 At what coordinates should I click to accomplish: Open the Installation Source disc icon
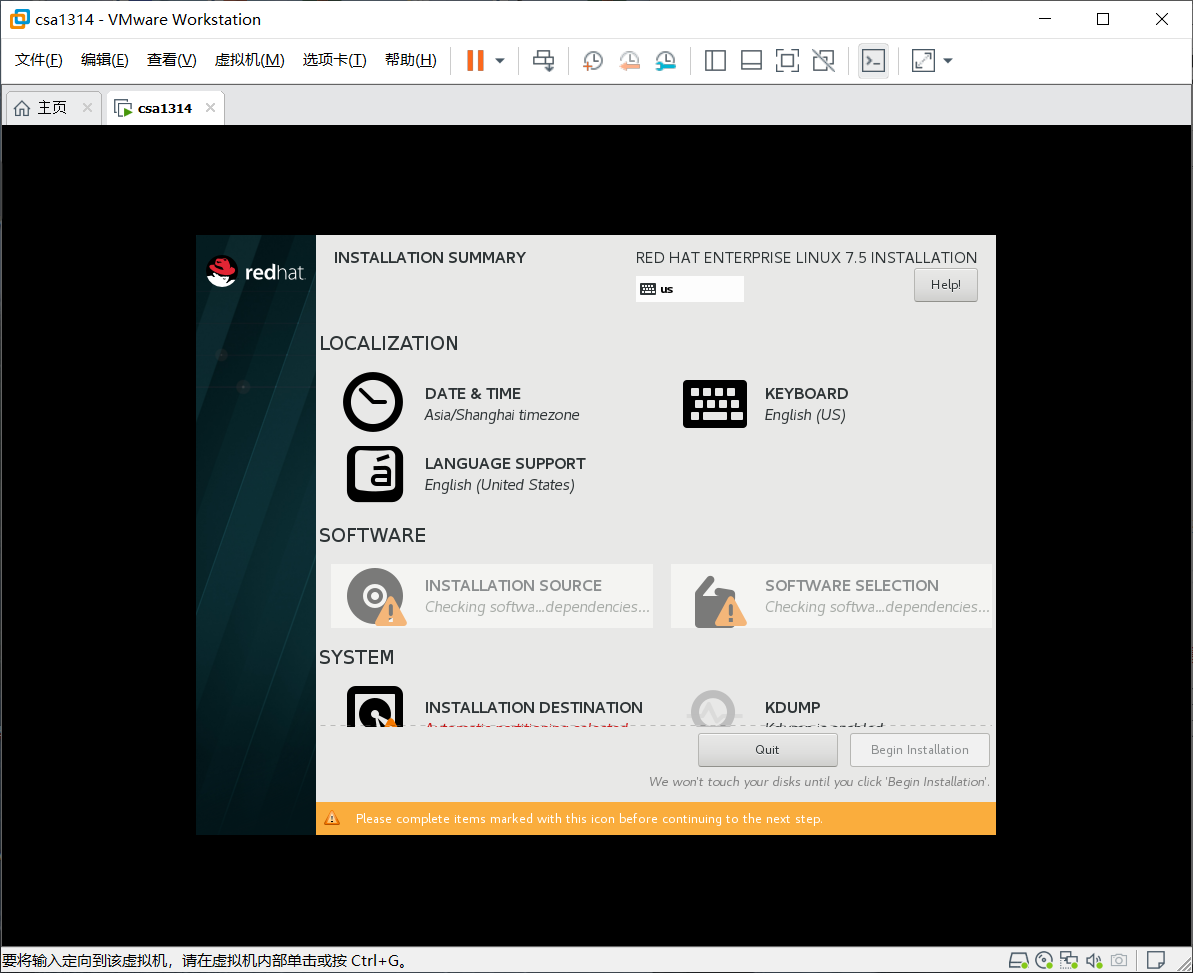[376, 597]
